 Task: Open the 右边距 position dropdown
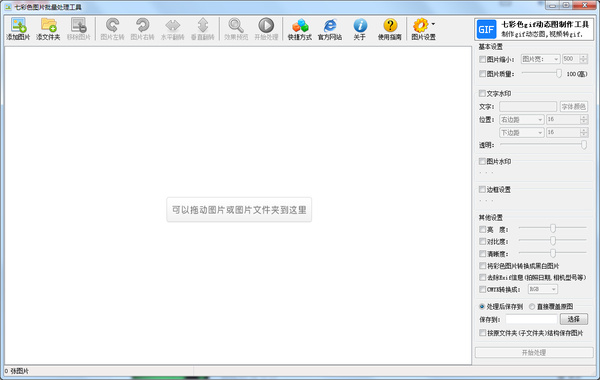[522, 119]
